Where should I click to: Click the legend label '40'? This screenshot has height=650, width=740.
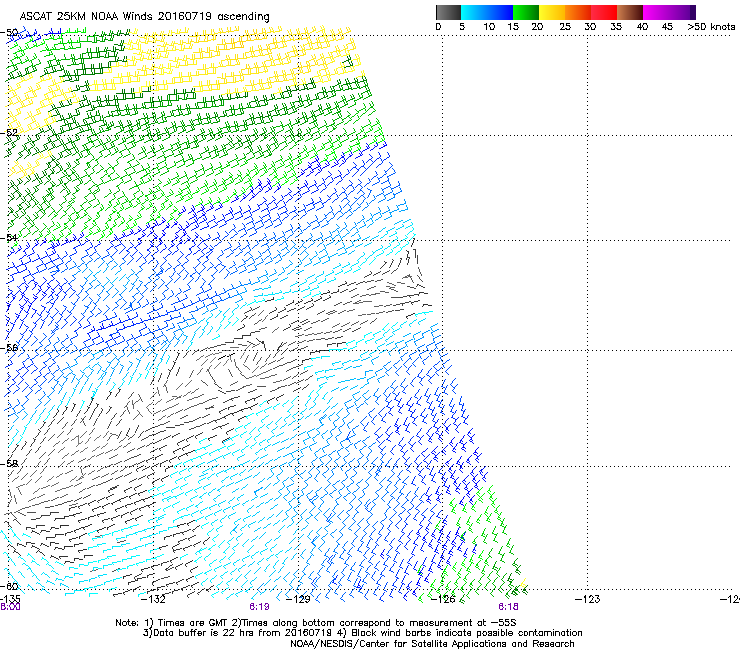click(x=642, y=26)
